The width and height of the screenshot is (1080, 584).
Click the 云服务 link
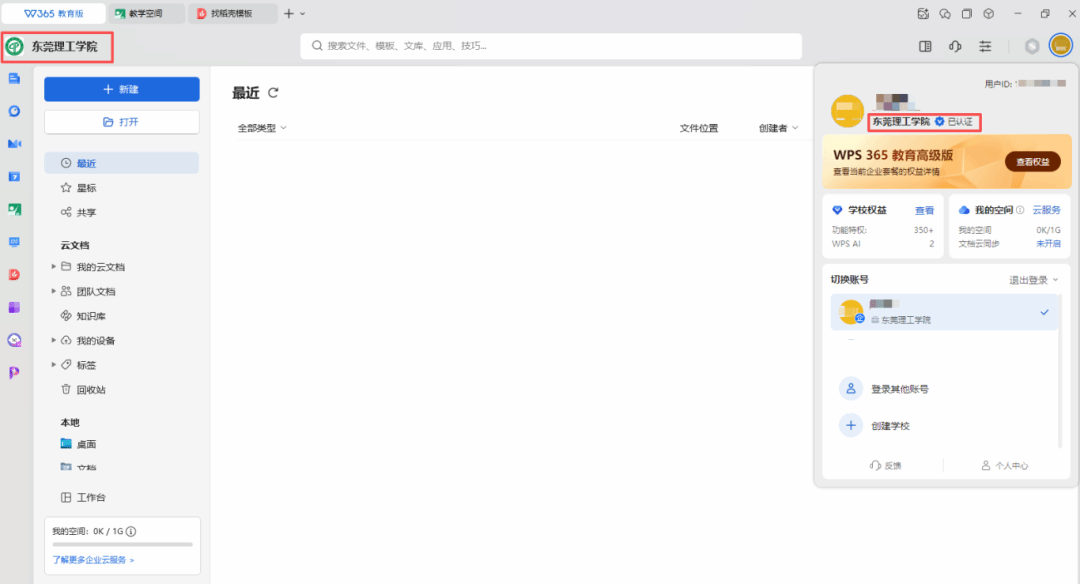(1046, 210)
